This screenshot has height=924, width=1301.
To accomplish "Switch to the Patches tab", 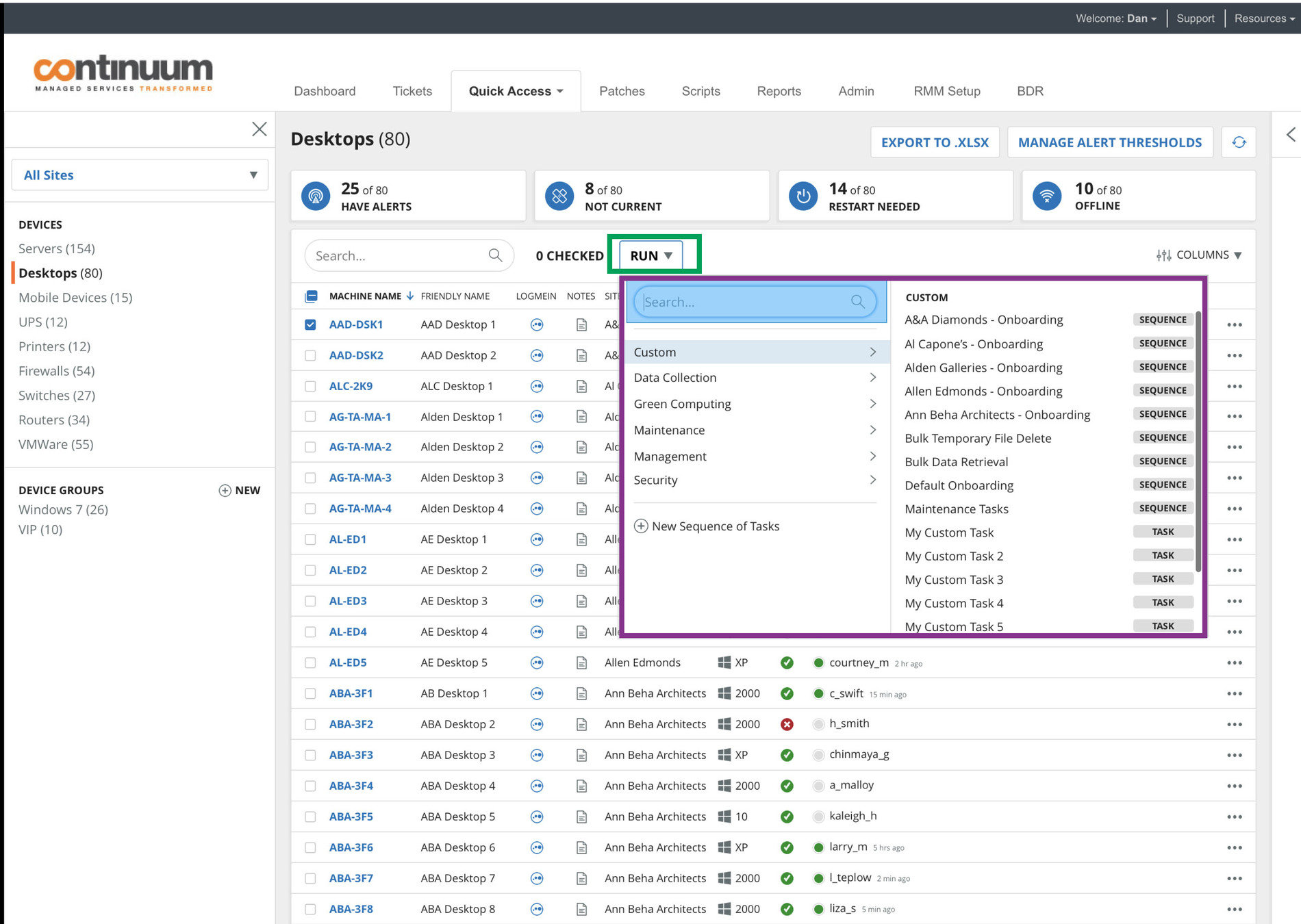I will coord(622,91).
